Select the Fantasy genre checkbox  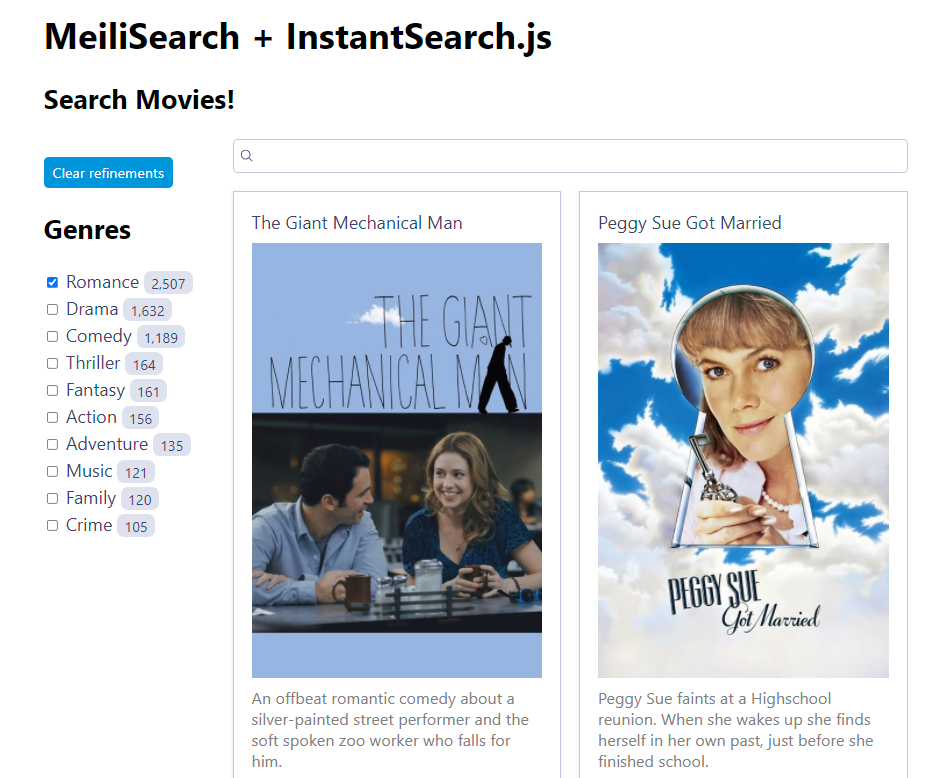[53, 391]
